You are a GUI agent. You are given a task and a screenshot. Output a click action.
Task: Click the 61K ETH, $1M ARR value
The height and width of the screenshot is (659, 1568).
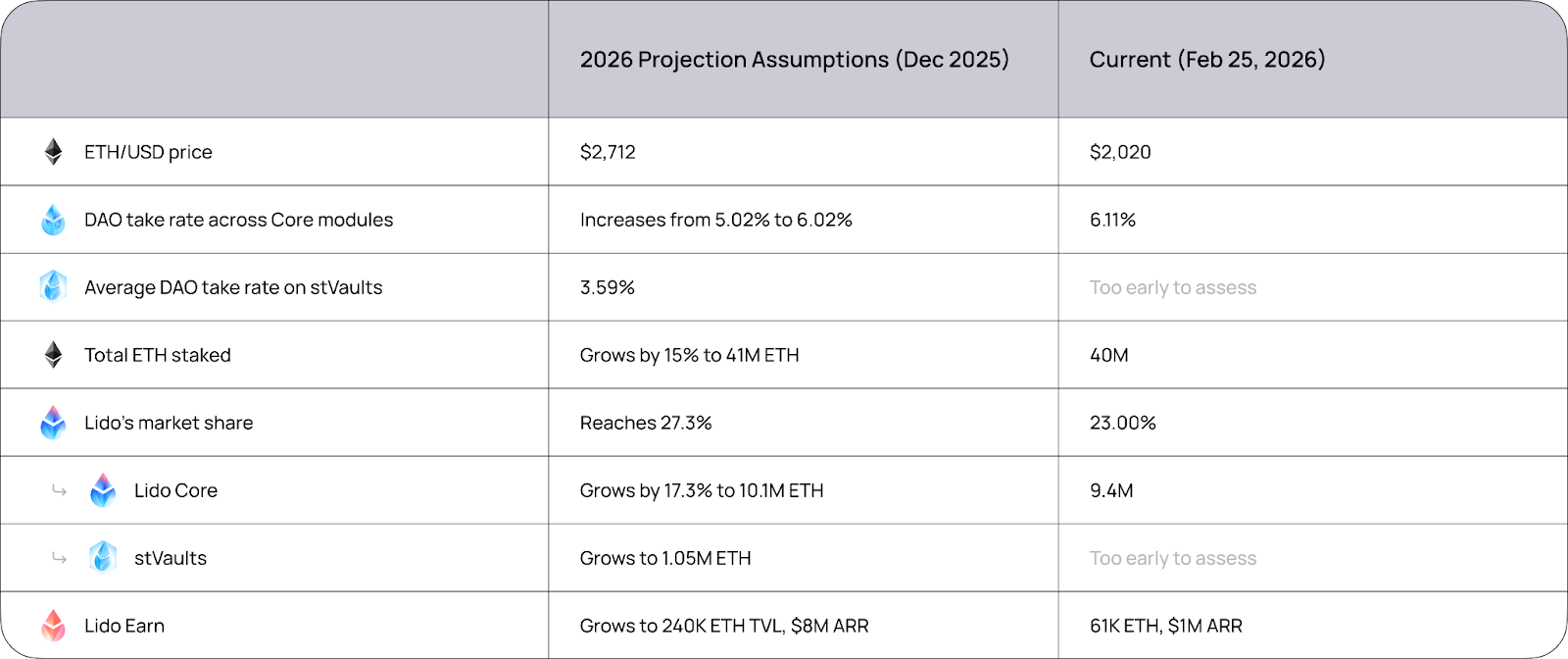[x=1165, y=626]
